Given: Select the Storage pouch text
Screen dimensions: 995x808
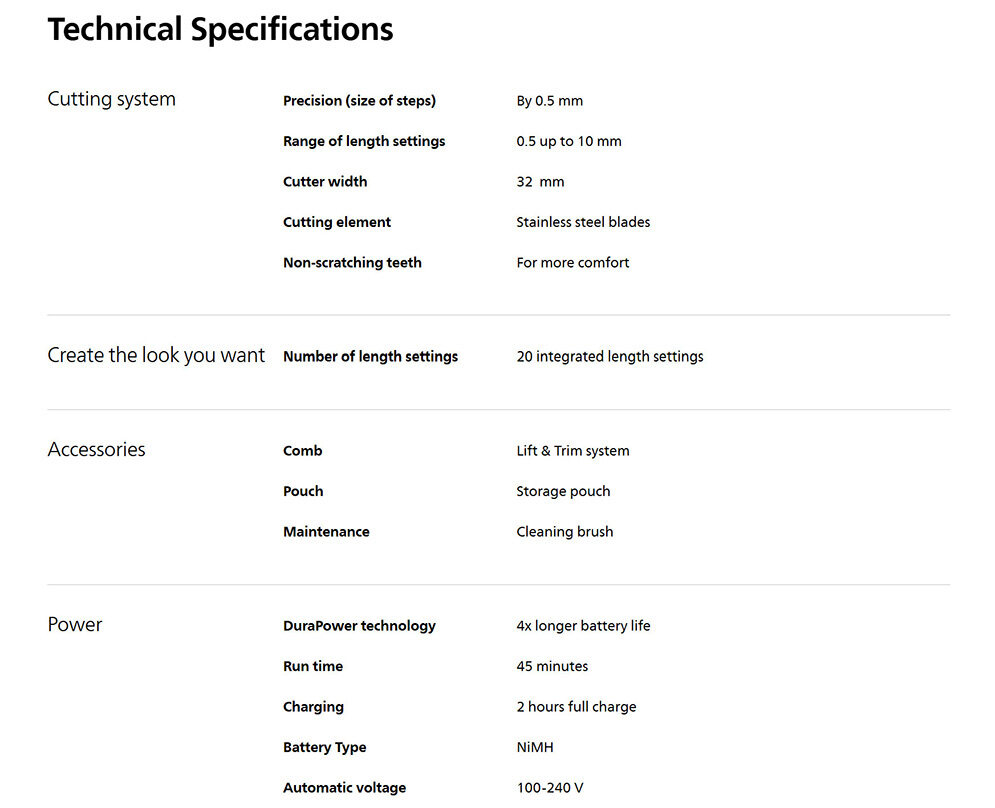Looking at the screenshot, I should pyautogui.click(x=563, y=491).
